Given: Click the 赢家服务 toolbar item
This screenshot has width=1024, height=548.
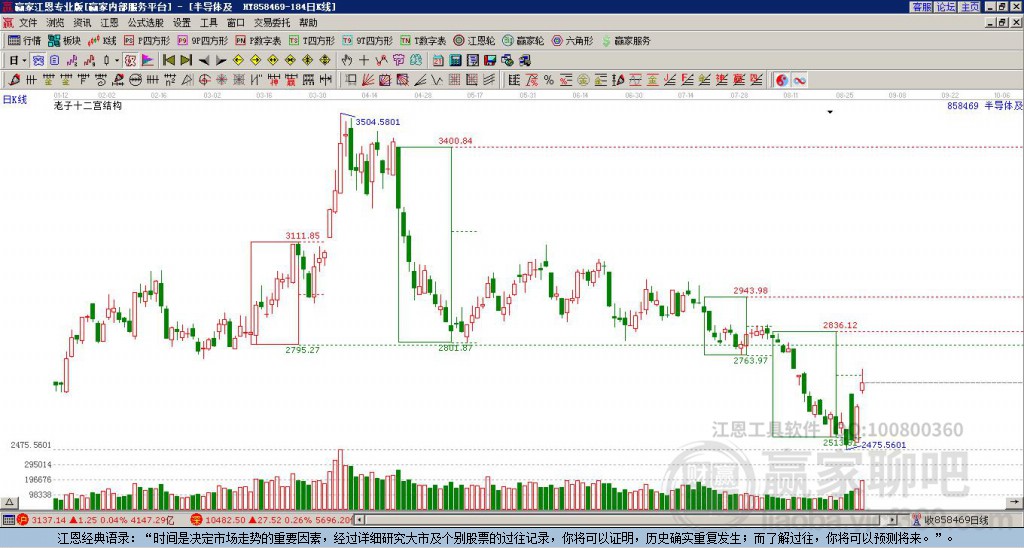Looking at the screenshot, I should pos(626,40).
